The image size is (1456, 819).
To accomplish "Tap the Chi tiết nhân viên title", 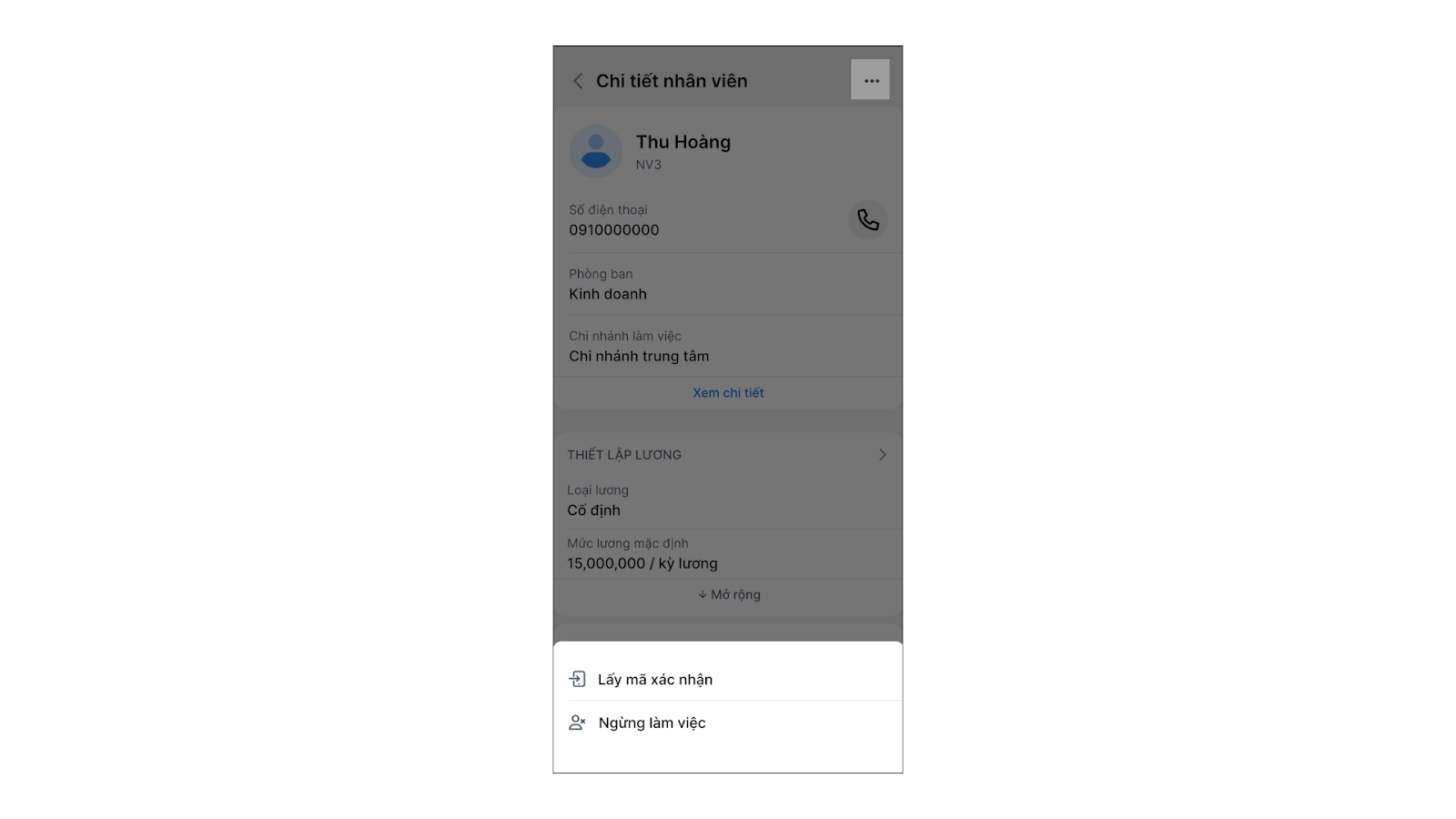I will pyautogui.click(x=672, y=81).
